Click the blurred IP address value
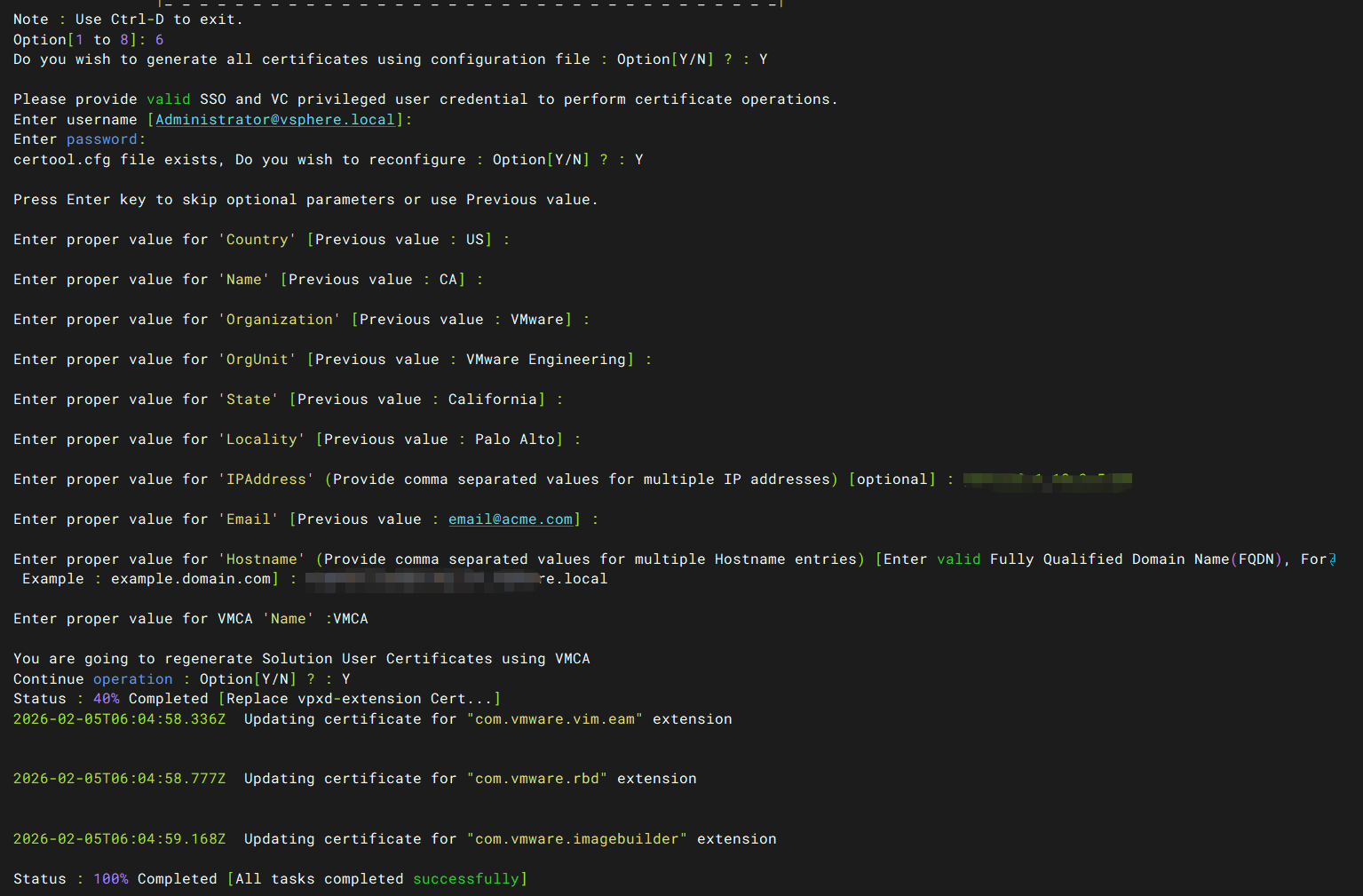Screen dimensions: 1363x896 (x=1047, y=480)
